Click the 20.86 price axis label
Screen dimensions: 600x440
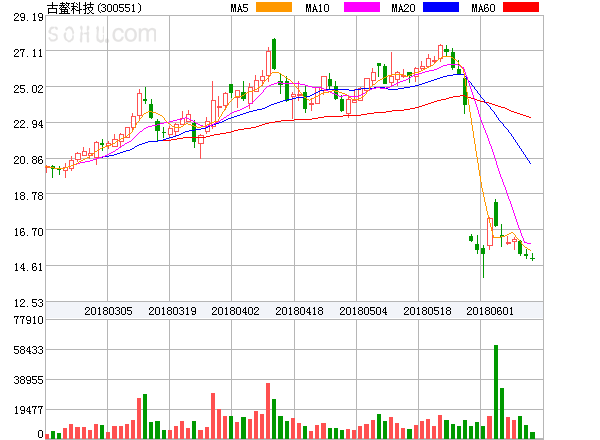coord(28,160)
